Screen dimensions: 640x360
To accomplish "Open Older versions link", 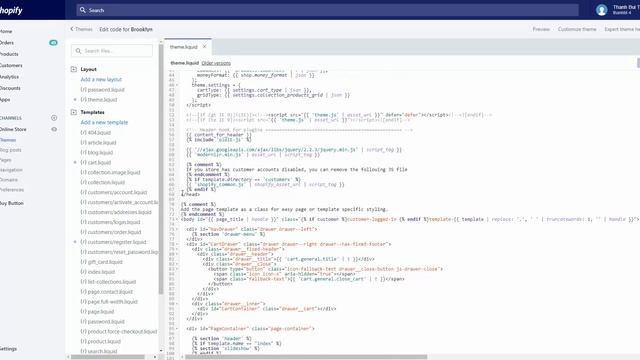I will [x=216, y=63].
